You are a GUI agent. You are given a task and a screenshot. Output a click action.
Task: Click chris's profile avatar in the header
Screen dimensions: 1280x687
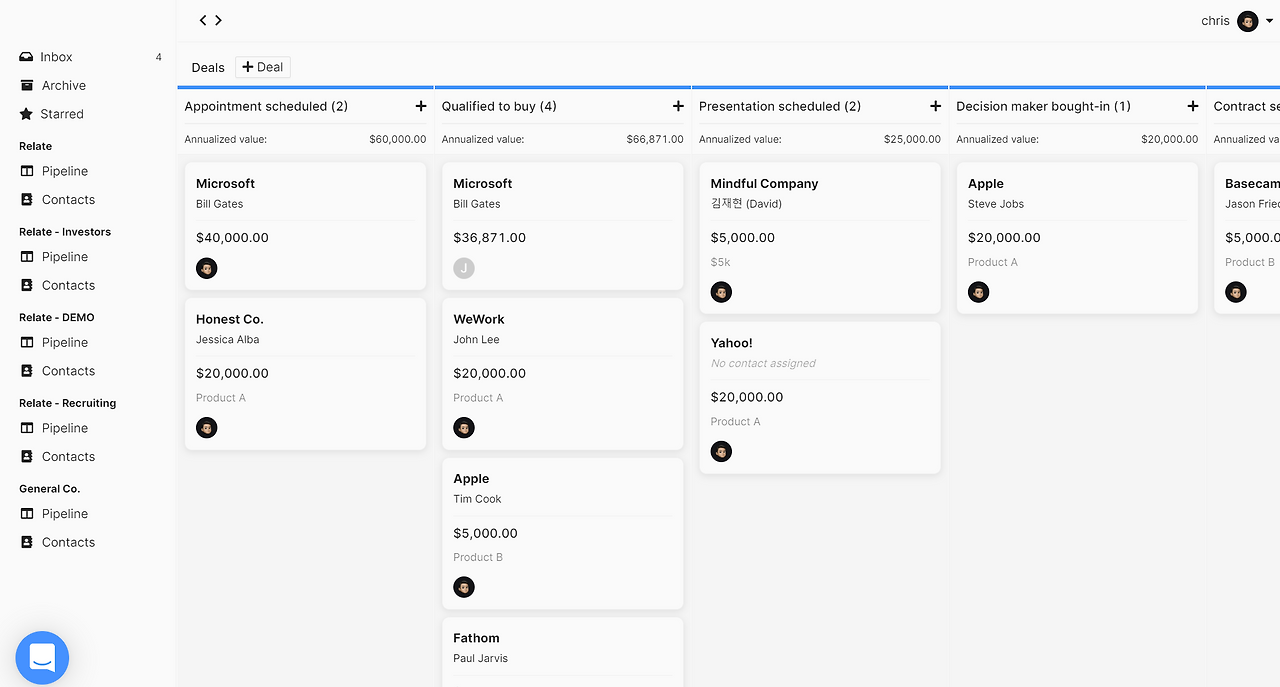[1247, 21]
